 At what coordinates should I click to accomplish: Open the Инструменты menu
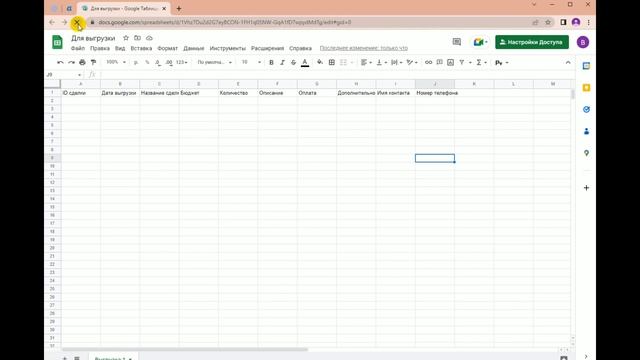click(x=228, y=48)
